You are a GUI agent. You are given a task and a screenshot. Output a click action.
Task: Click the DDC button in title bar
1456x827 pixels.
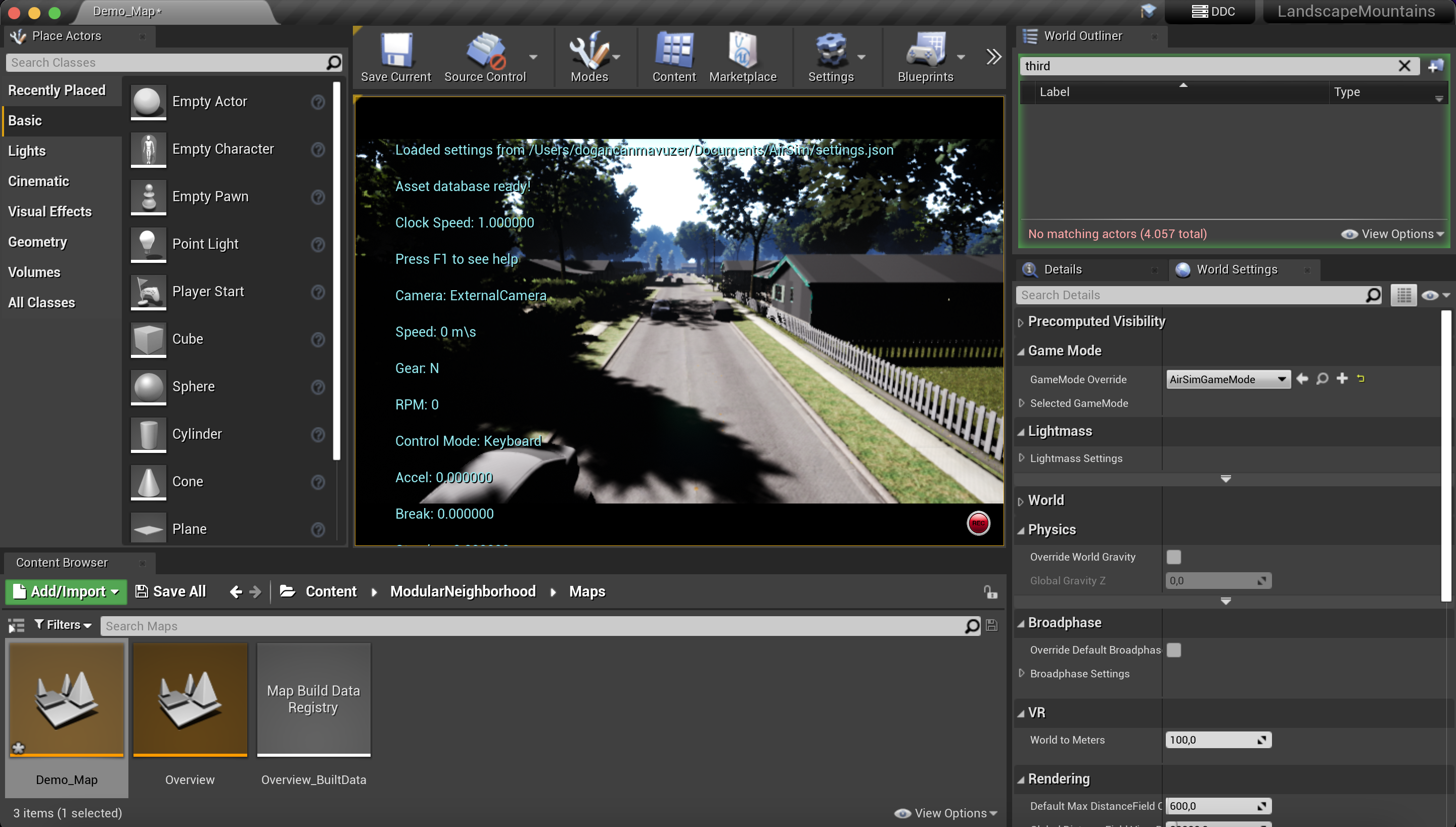[x=1212, y=11]
